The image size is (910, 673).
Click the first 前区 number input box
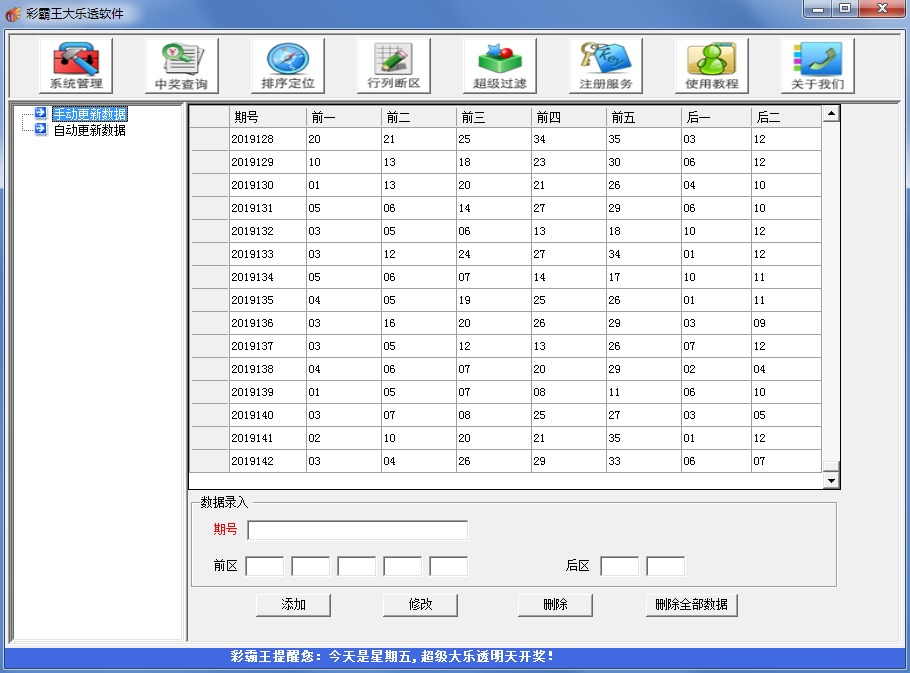[x=265, y=565]
